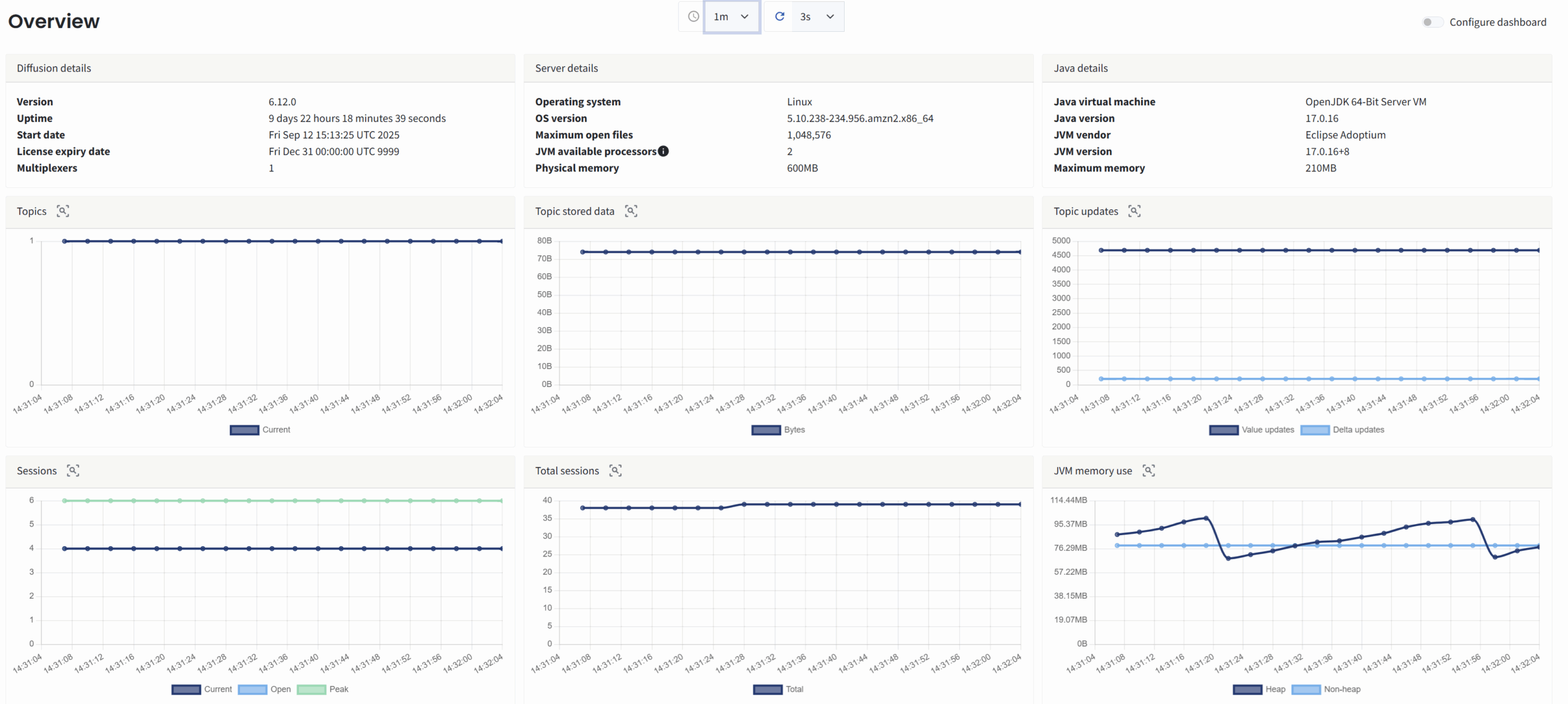The height and width of the screenshot is (704, 1568).
Task: Toggle Non-heap legend entry
Action: pyautogui.click(x=1341, y=689)
